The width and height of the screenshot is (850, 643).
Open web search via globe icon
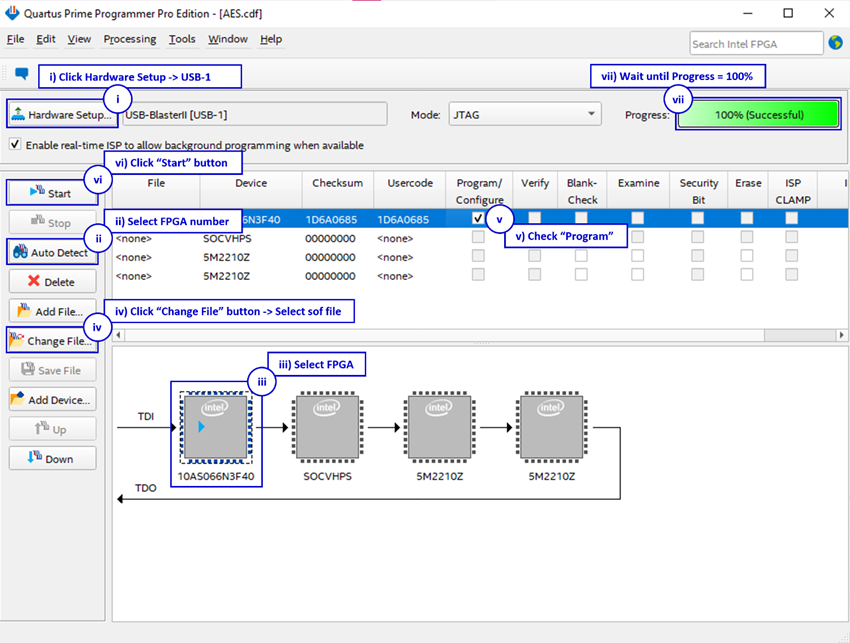coord(835,42)
